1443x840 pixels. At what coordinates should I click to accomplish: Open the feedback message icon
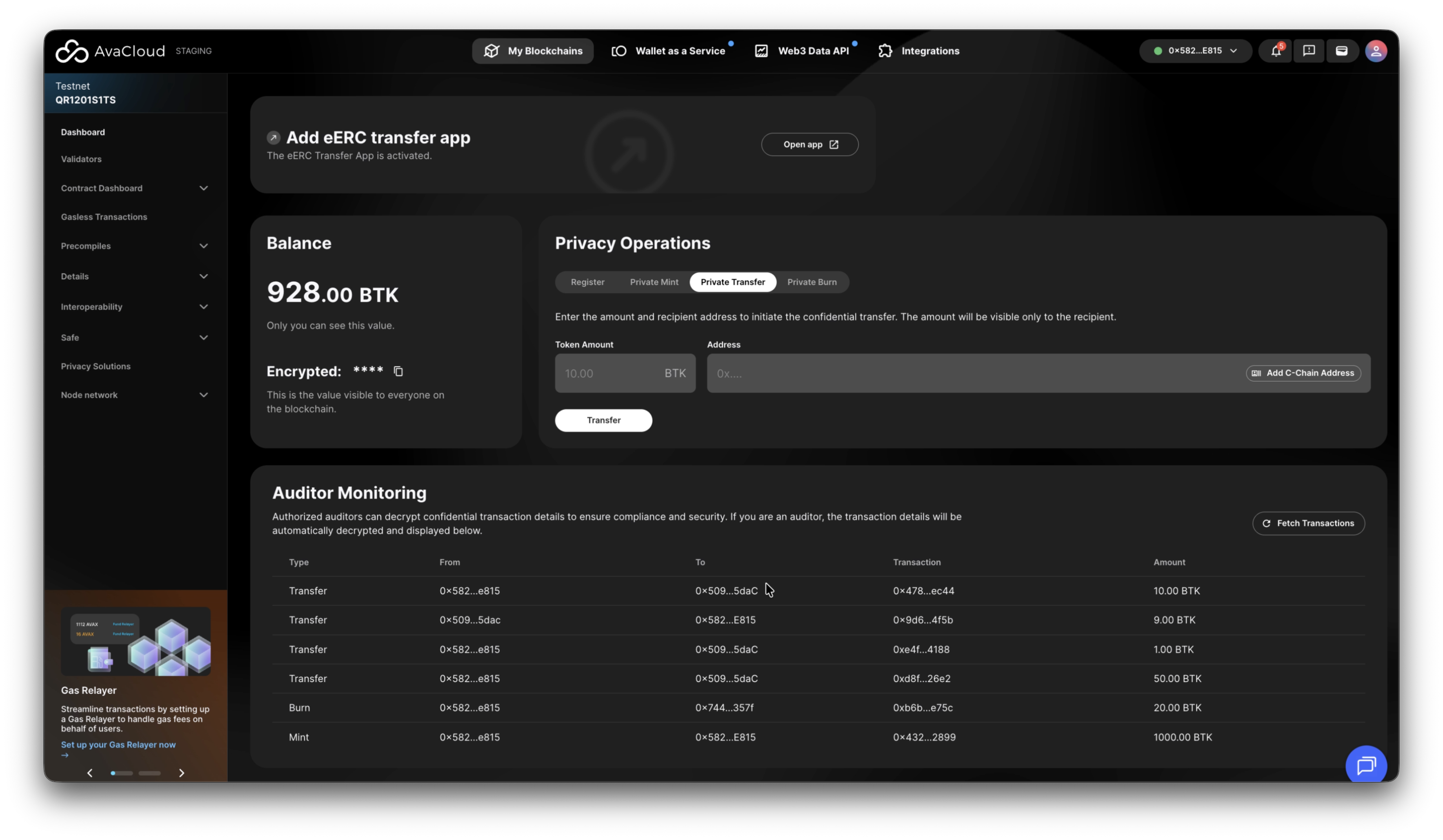tap(1309, 51)
